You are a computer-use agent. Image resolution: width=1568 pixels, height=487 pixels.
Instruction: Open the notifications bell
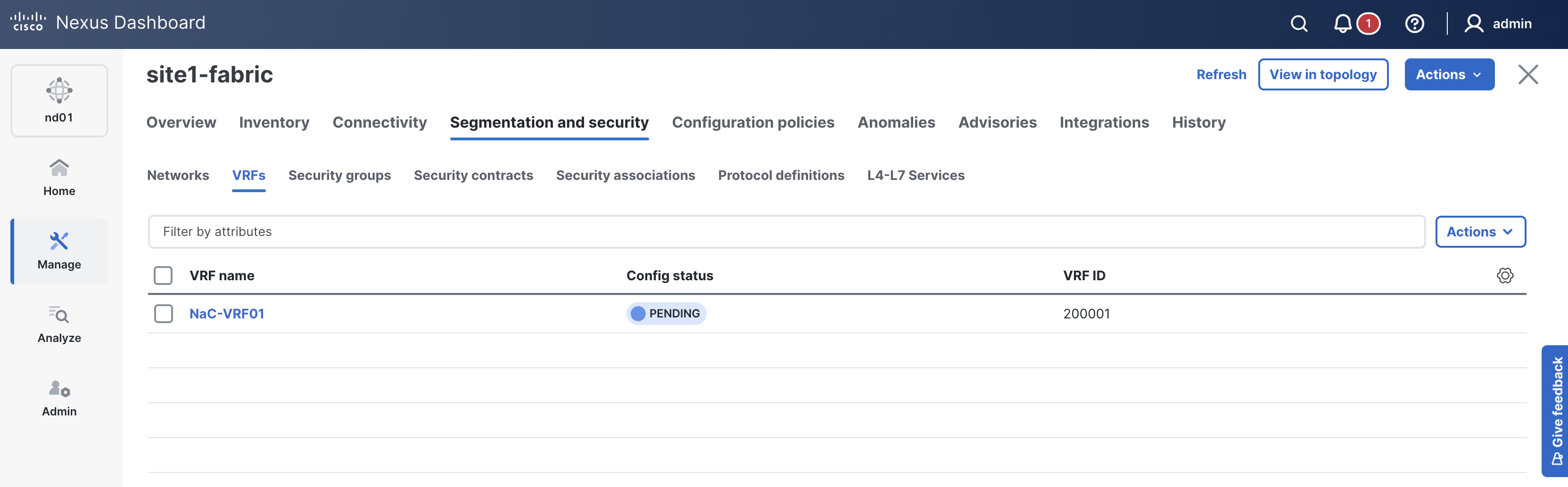[1342, 24]
